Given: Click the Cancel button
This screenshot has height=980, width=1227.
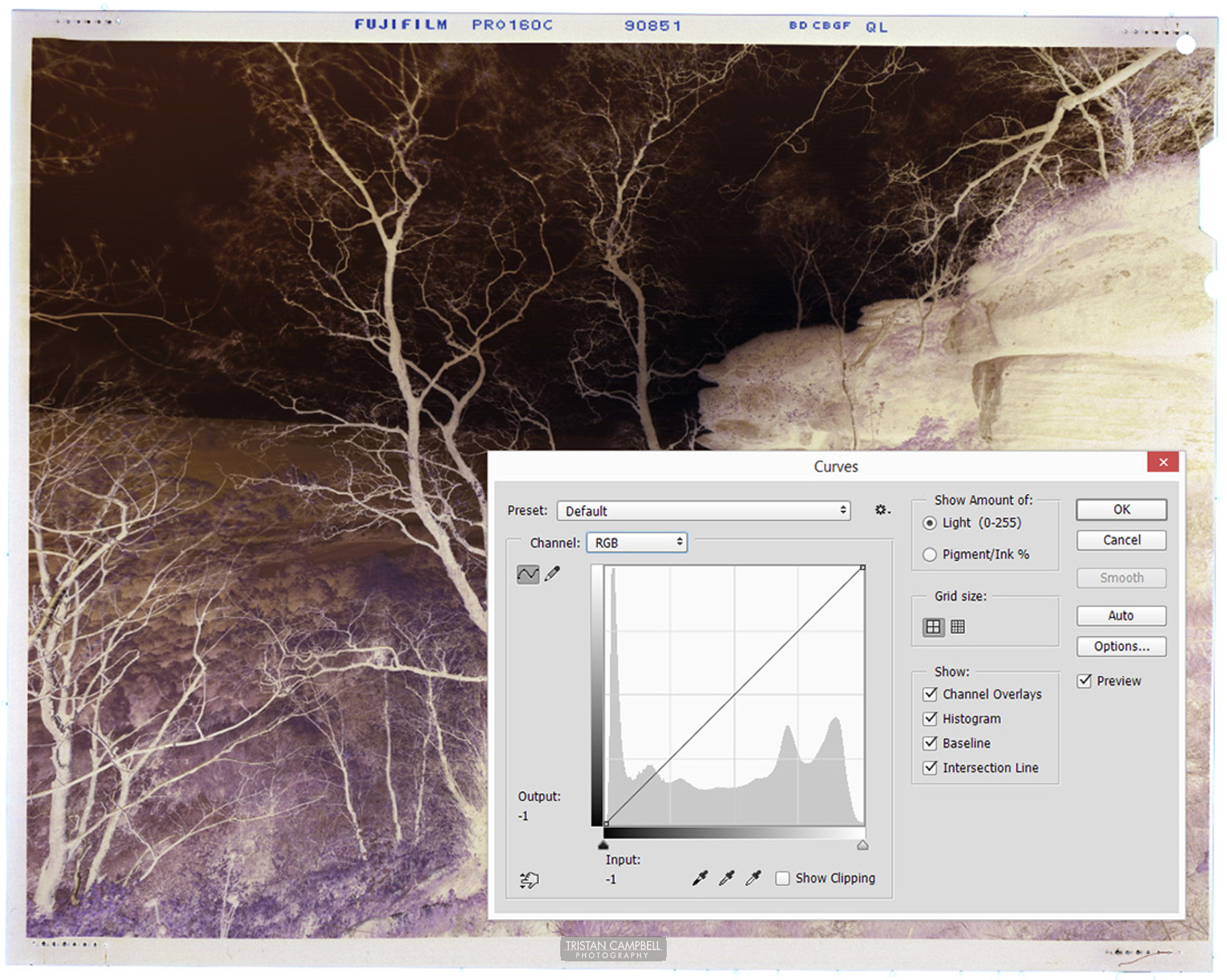Looking at the screenshot, I should pyautogui.click(x=1121, y=540).
